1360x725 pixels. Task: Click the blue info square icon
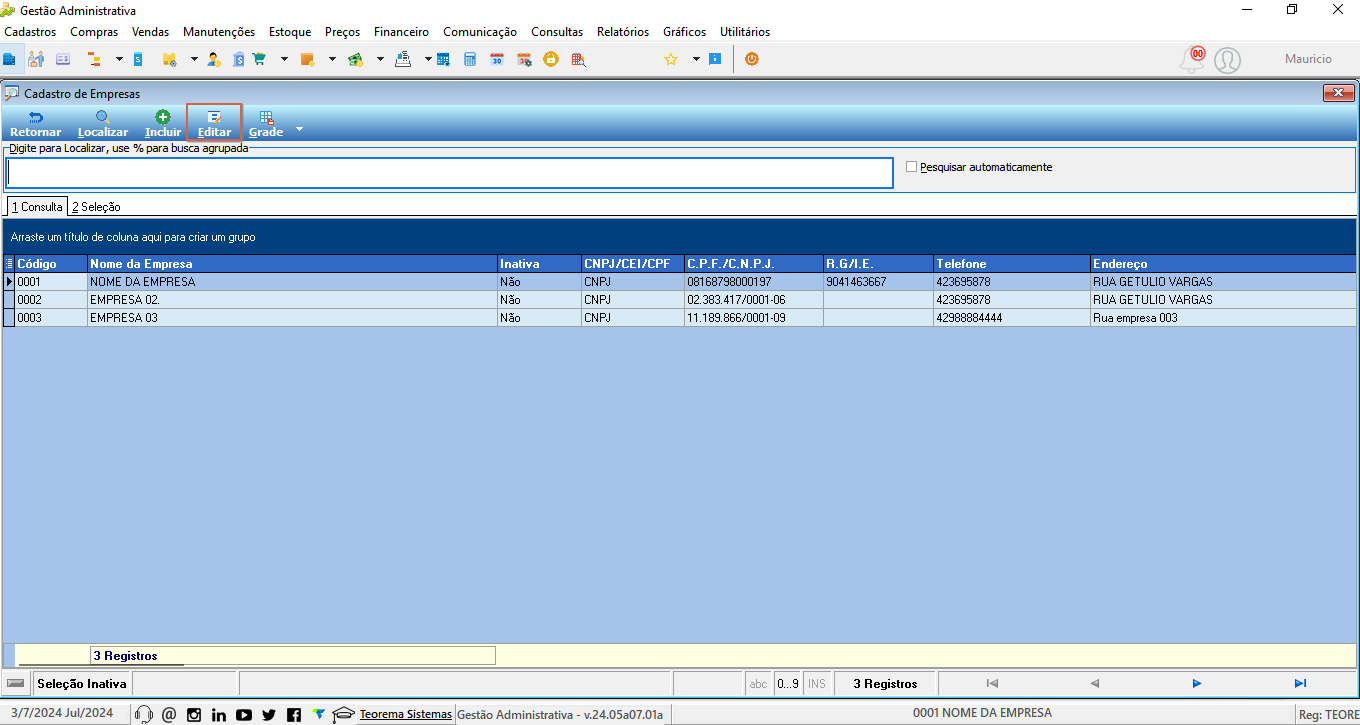[715, 60]
